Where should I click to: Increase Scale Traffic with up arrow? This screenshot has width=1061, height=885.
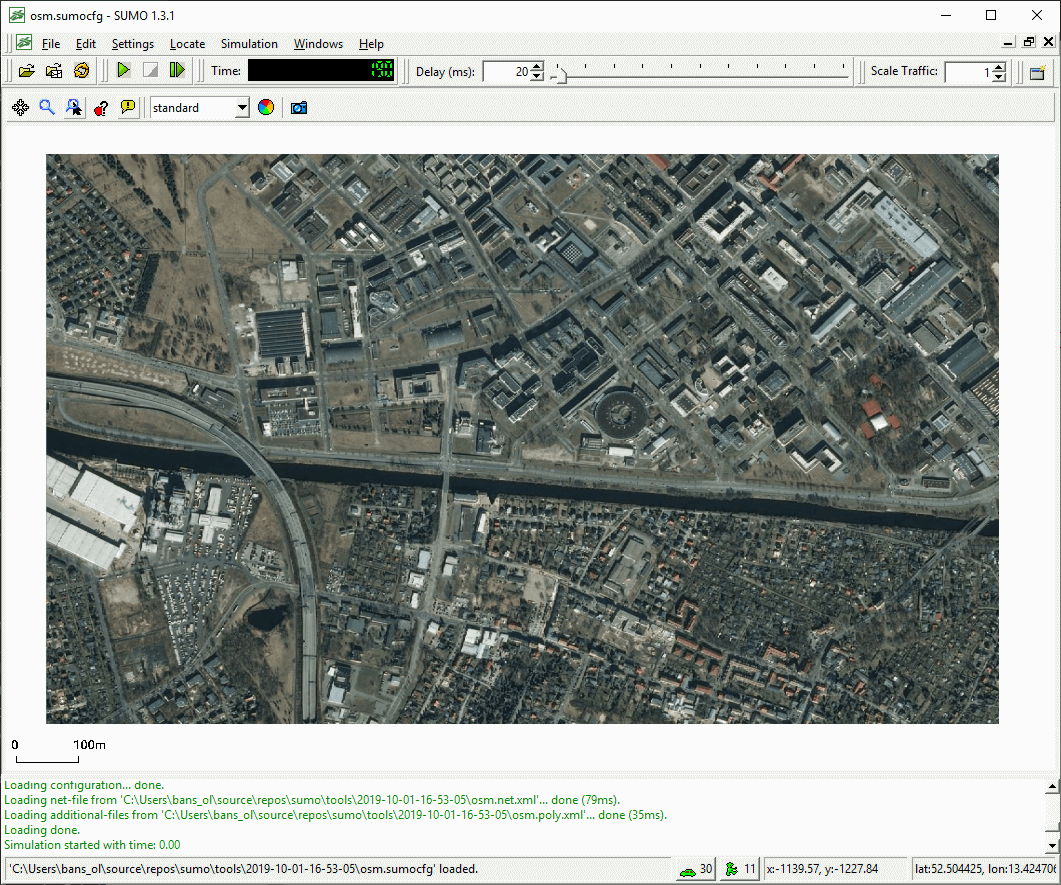tap(998, 67)
